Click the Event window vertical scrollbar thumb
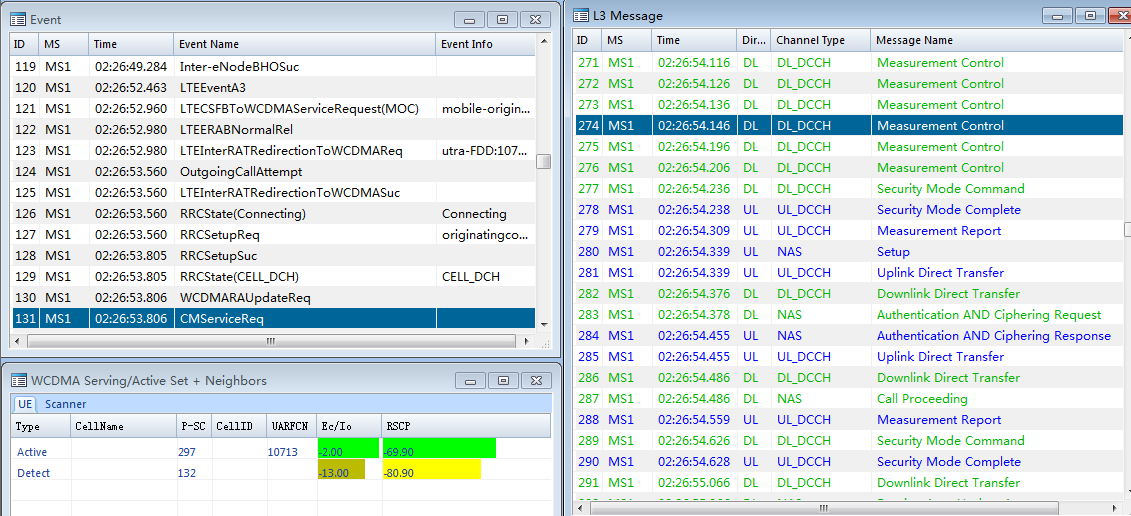 (x=543, y=161)
